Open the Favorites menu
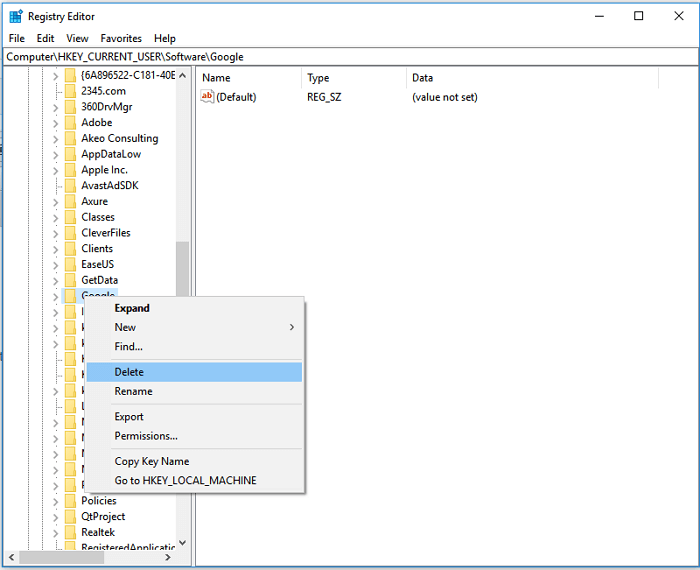The width and height of the screenshot is (700, 570). coord(121,38)
